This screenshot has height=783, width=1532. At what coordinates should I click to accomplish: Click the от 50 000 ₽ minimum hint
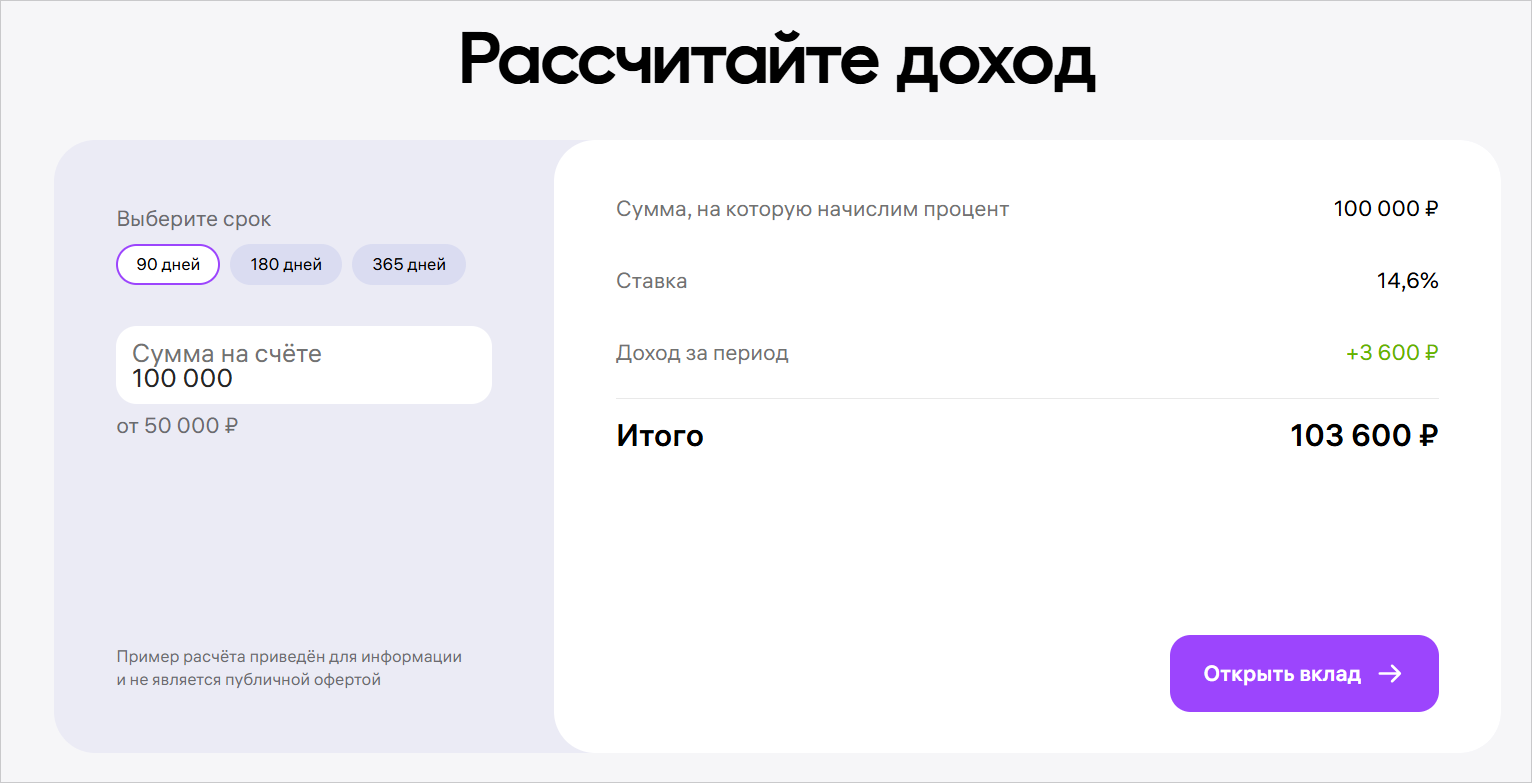click(177, 426)
